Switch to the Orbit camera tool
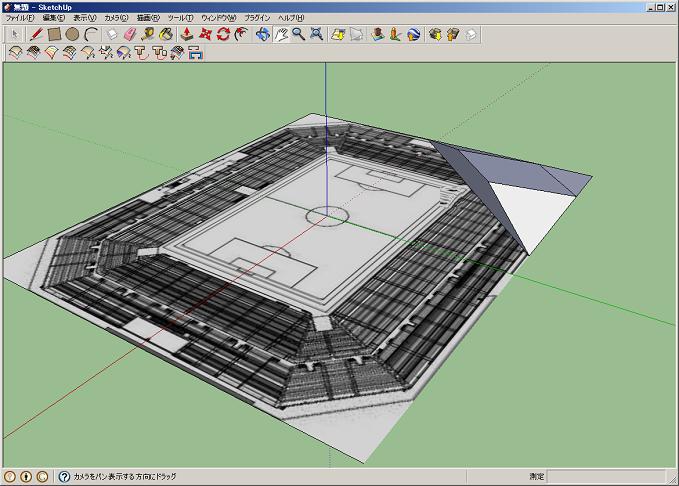 point(263,34)
